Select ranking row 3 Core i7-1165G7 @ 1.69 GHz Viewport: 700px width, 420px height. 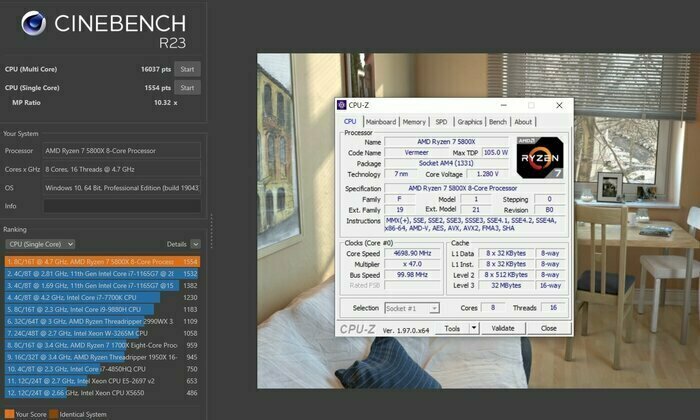(102, 286)
